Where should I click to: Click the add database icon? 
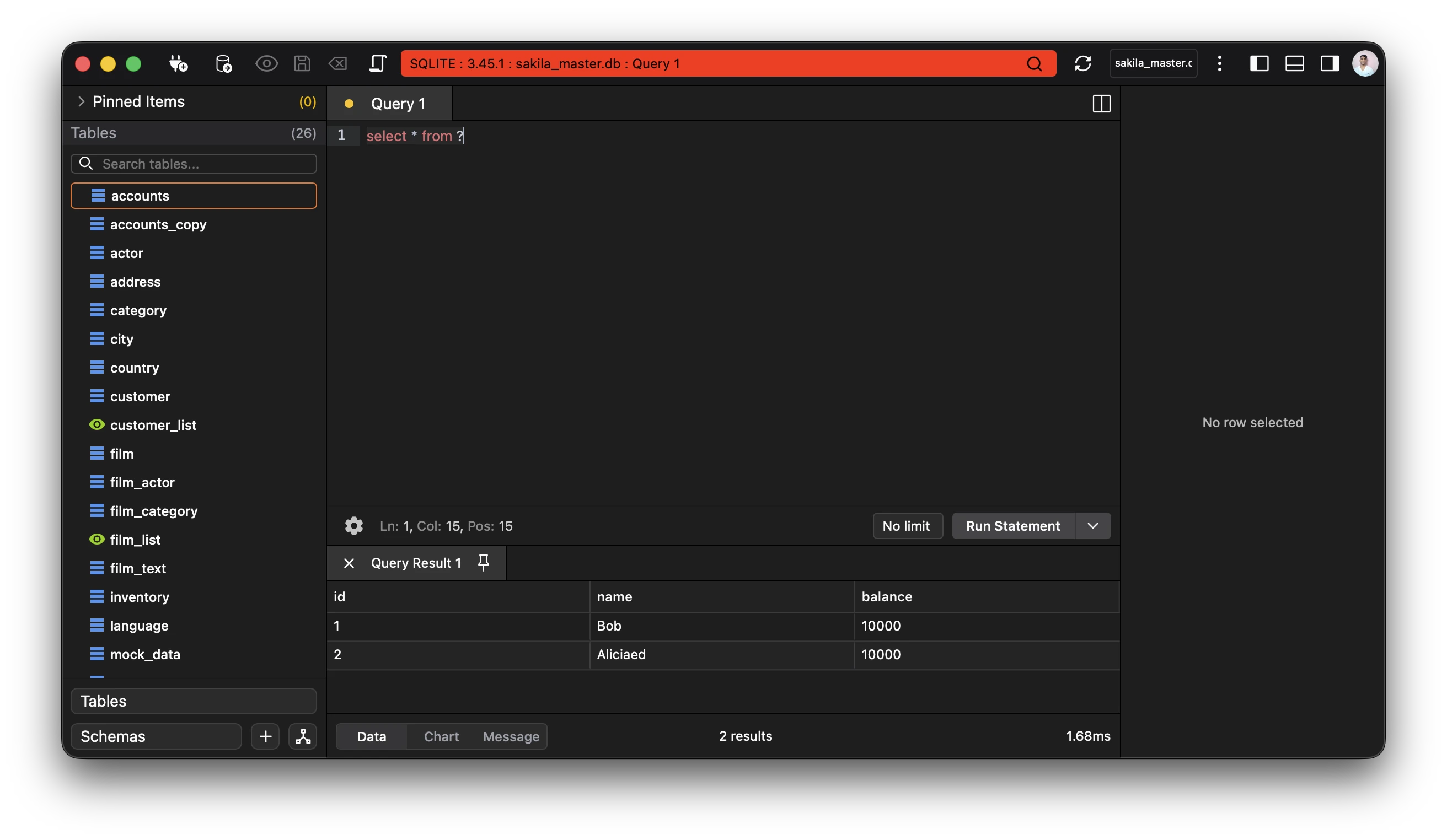(x=223, y=64)
